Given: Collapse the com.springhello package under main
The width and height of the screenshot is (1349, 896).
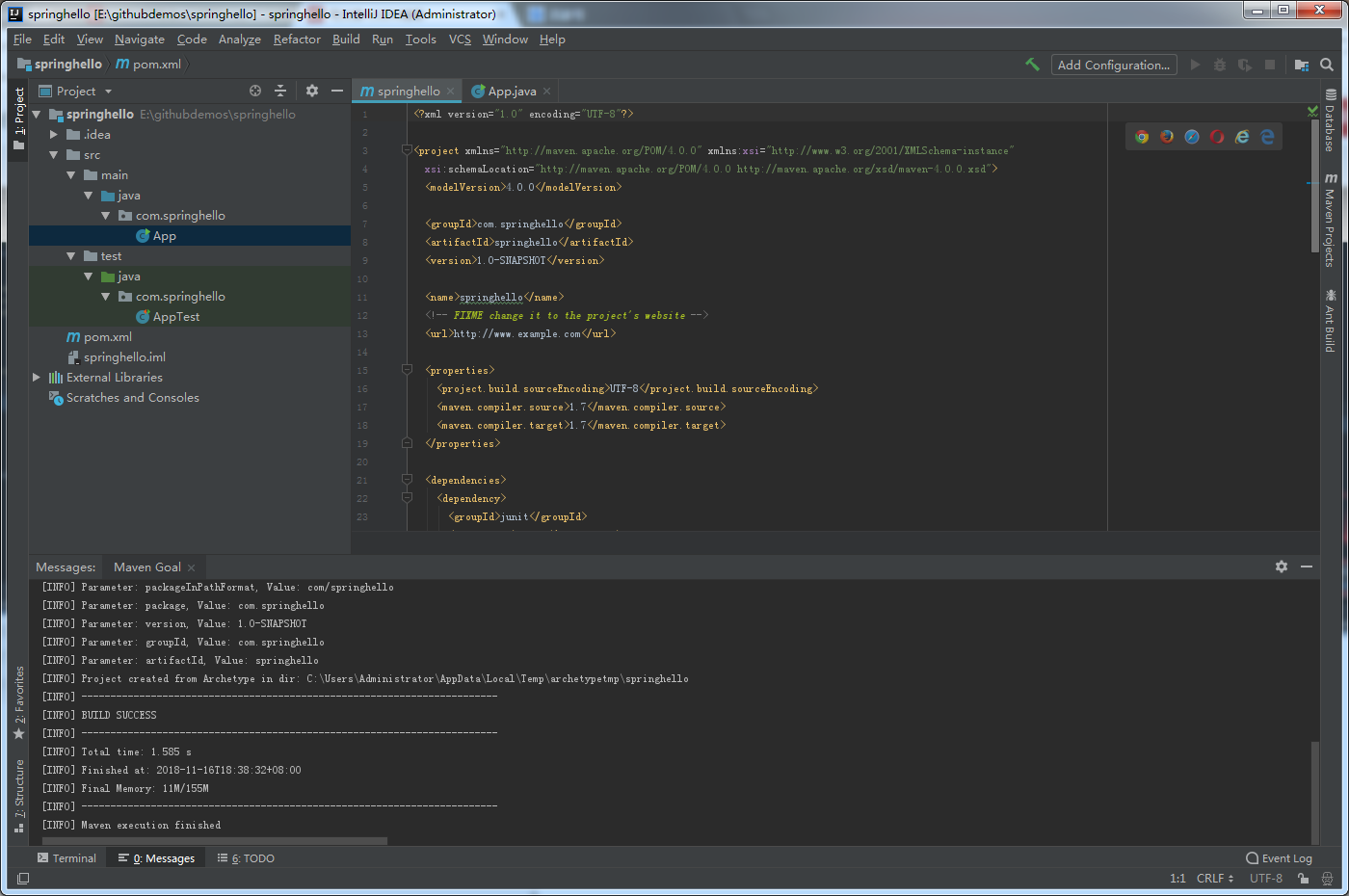Looking at the screenshot, I should pos(107,215).
